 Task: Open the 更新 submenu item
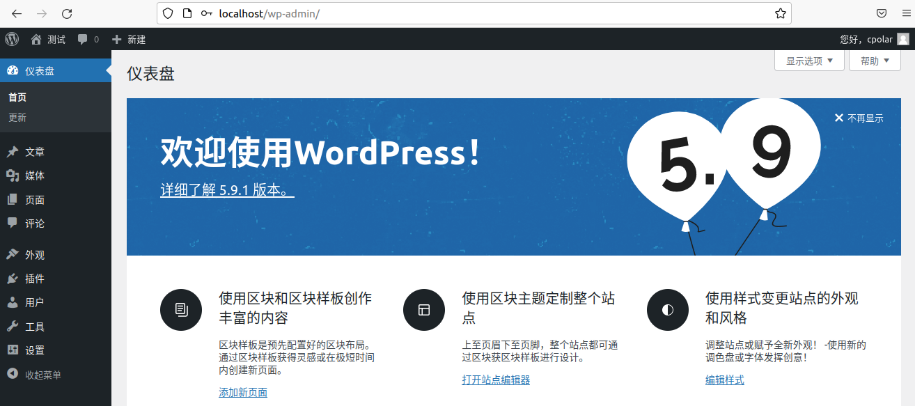click(18, 118)
